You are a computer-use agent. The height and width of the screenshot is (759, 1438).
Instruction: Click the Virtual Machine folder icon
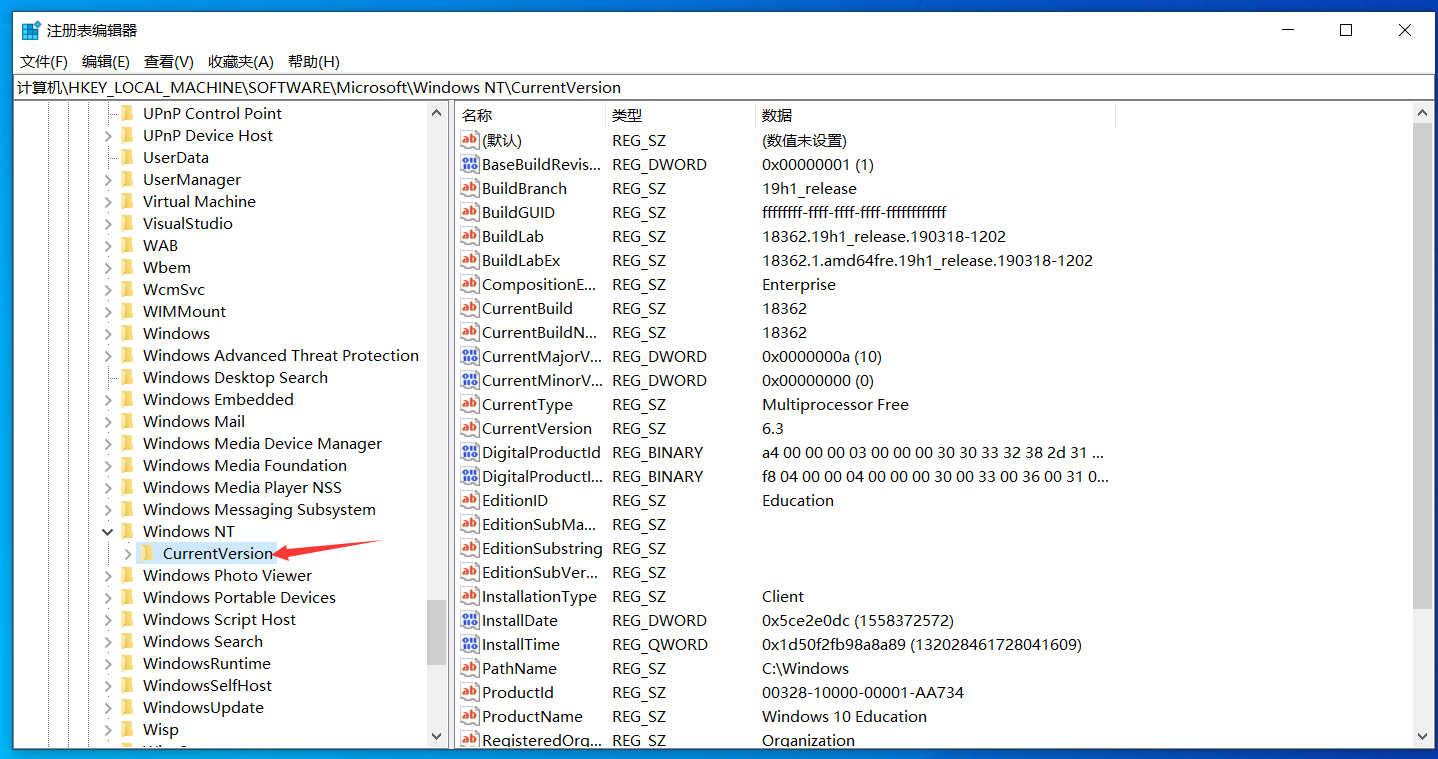click(x=127, y=201)
